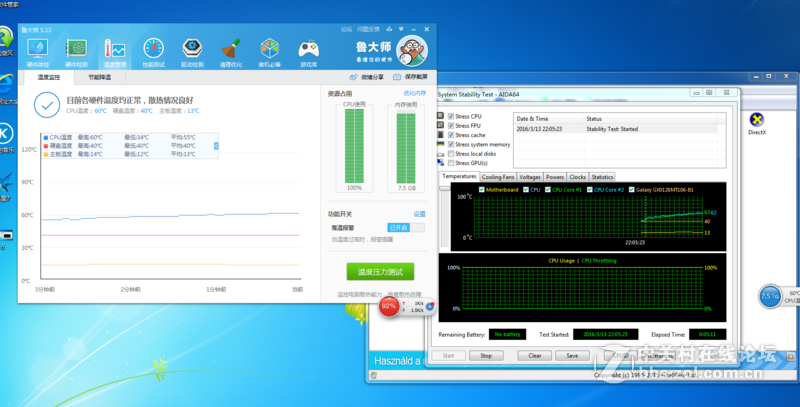Click chip icon beside Stress CPU
The width and height of the screenshot is (800, 407).
click(x=440, y=116)
